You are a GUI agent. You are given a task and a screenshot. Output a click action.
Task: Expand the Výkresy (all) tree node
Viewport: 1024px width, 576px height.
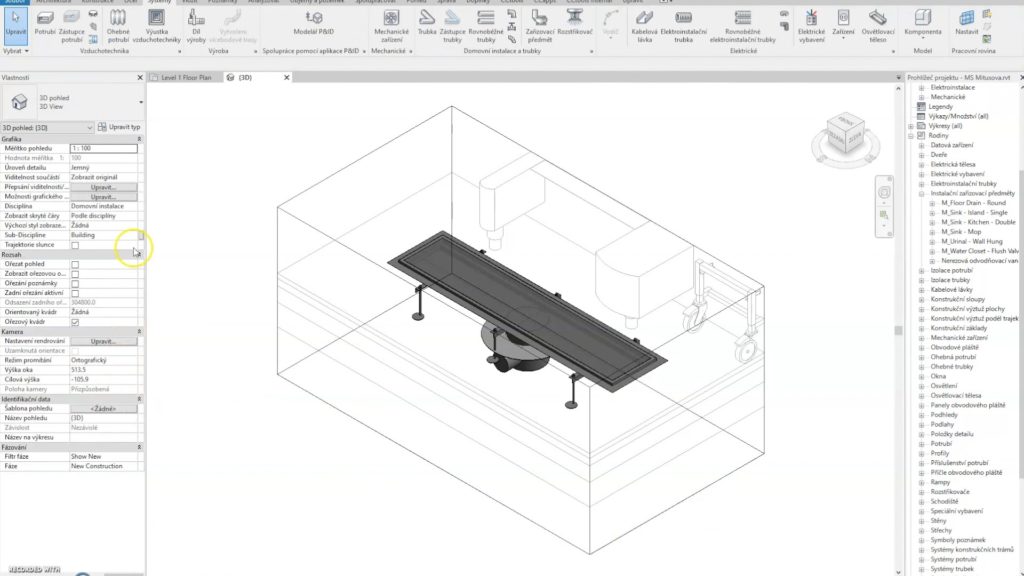911,126
